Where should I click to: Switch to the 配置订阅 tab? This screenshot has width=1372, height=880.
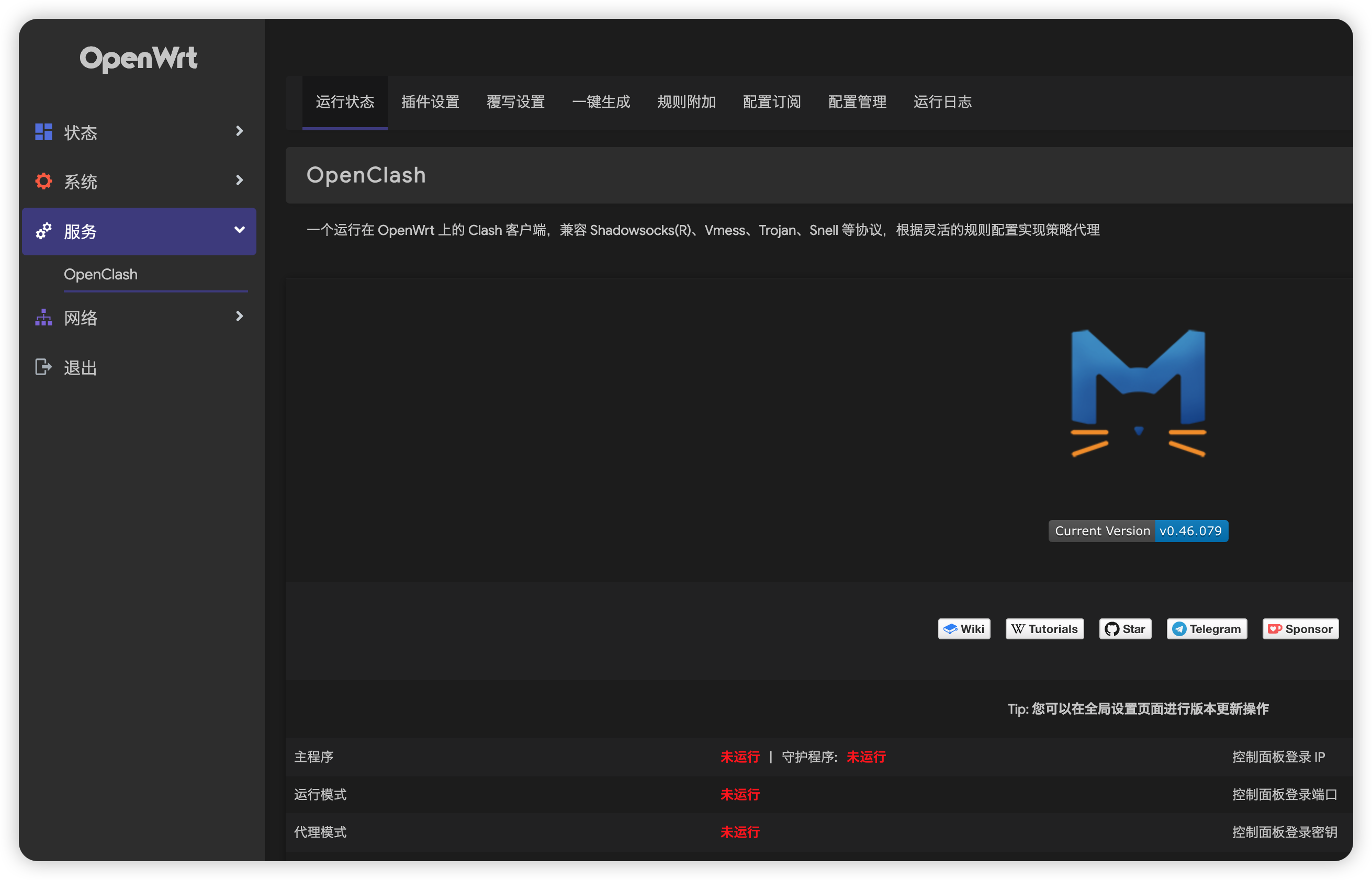coord(771,103)
